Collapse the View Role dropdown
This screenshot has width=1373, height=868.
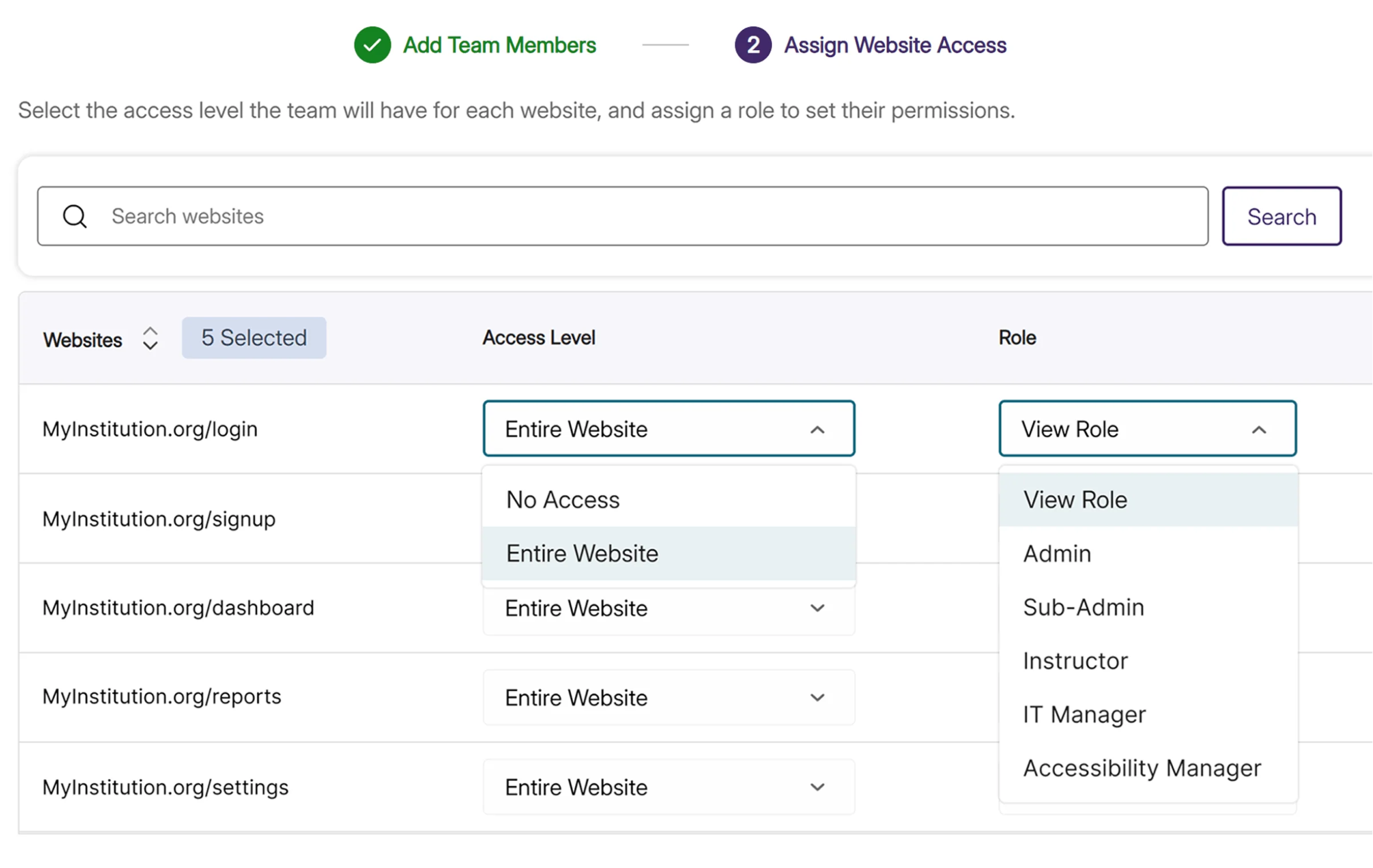tap(1258, 429)
